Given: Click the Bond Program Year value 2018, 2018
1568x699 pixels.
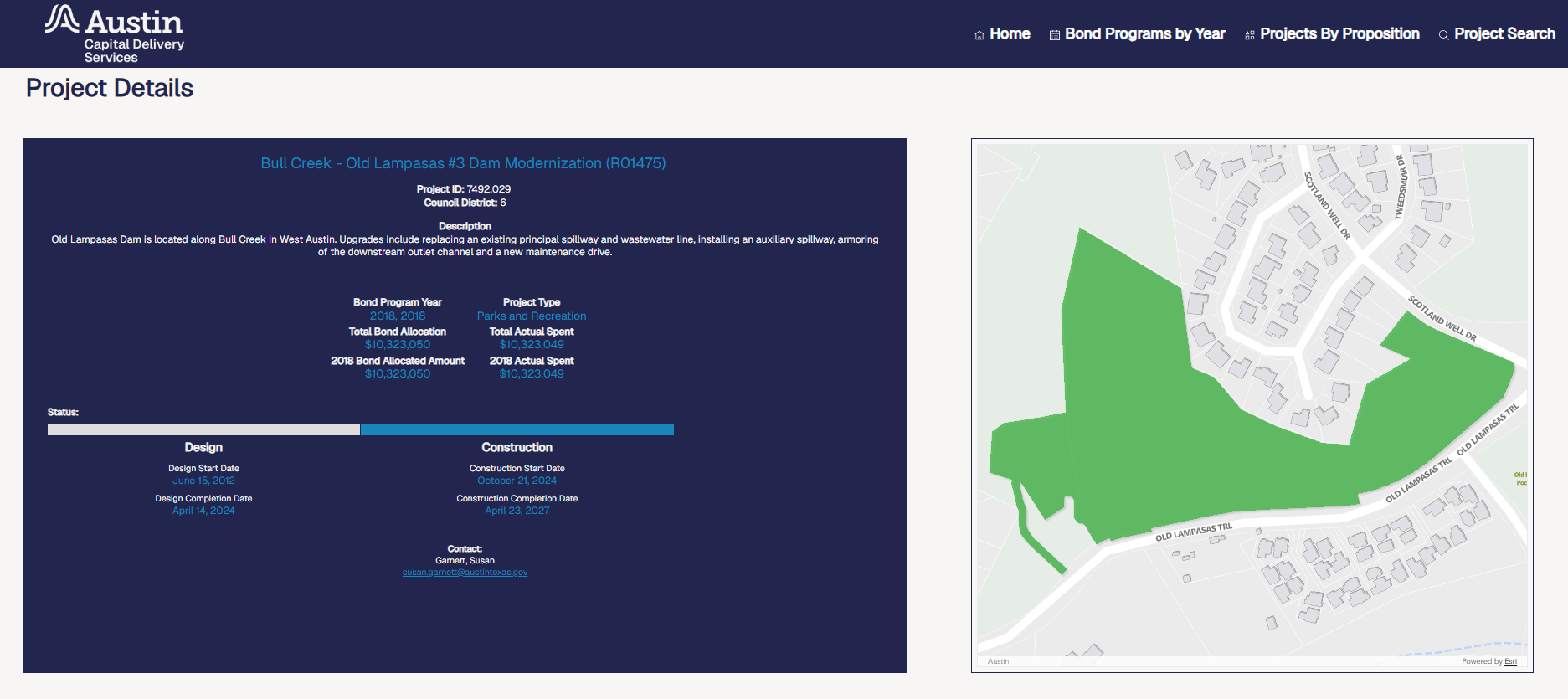Looking at the screenshot, I should 398,316.
